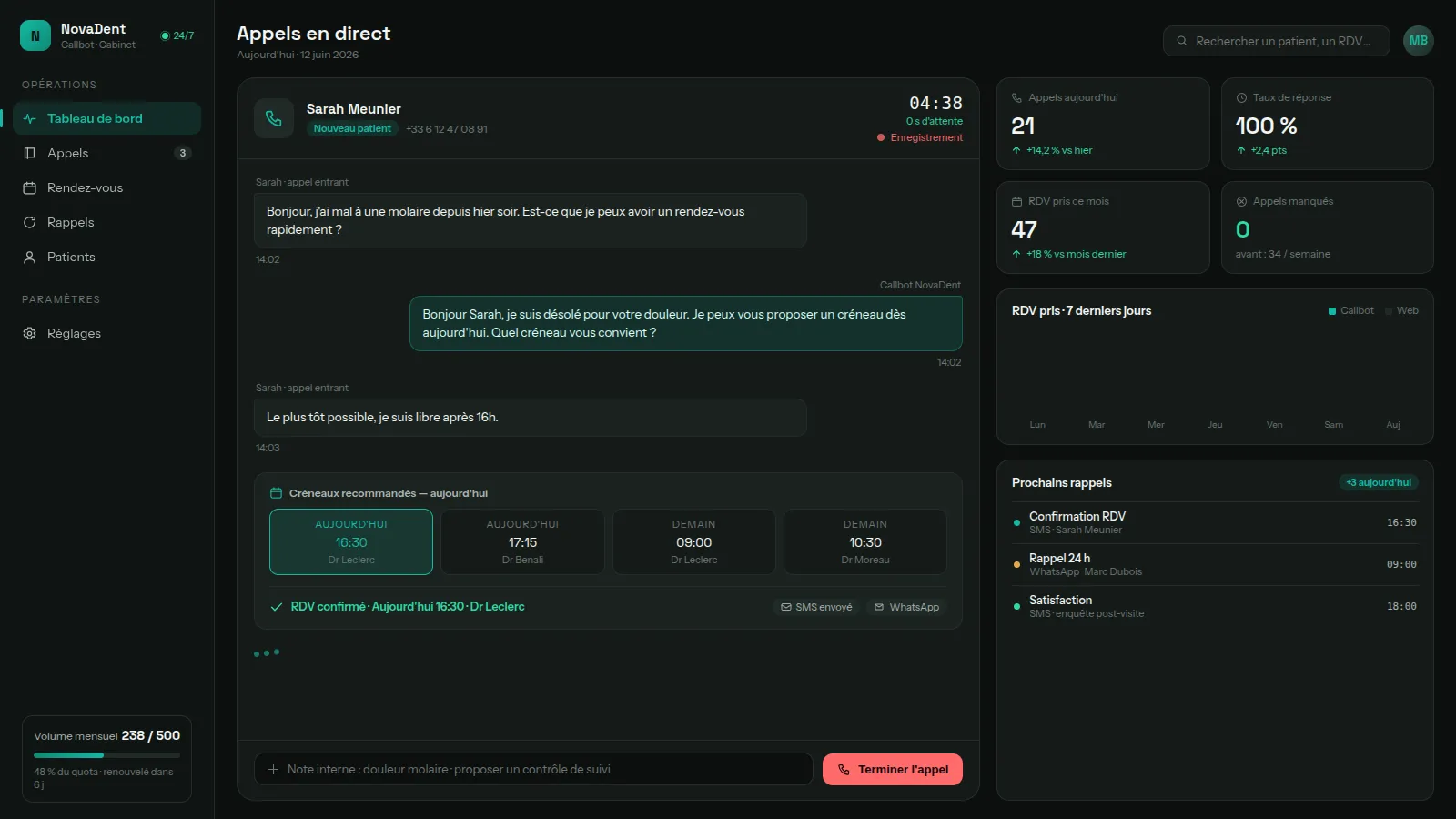Click Terminer l'appel button
This screenshot has width=1456, height=819.
pos(893,770)
